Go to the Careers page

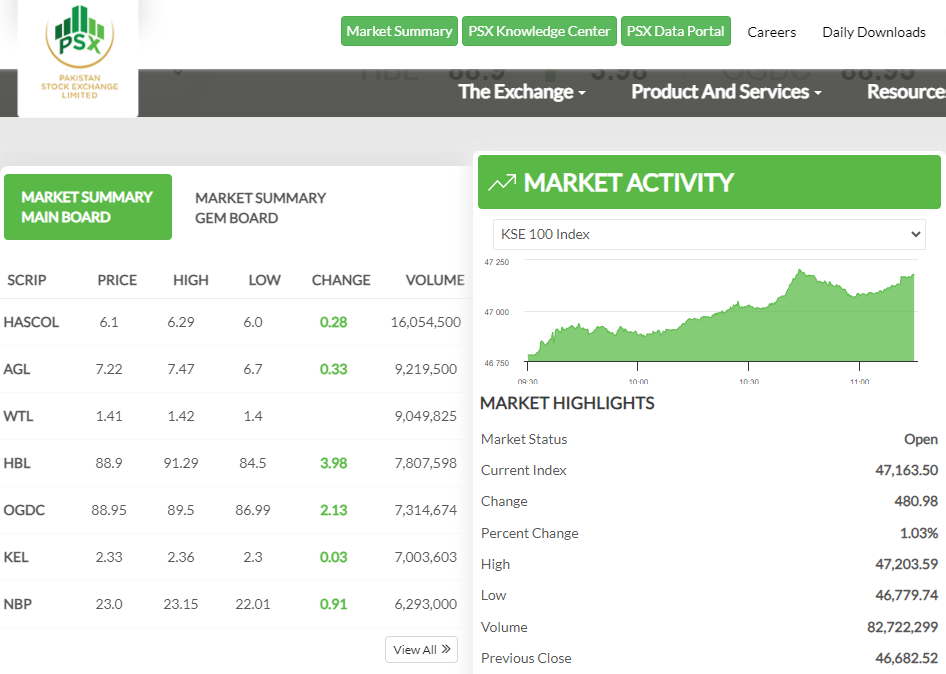(771, 32)
